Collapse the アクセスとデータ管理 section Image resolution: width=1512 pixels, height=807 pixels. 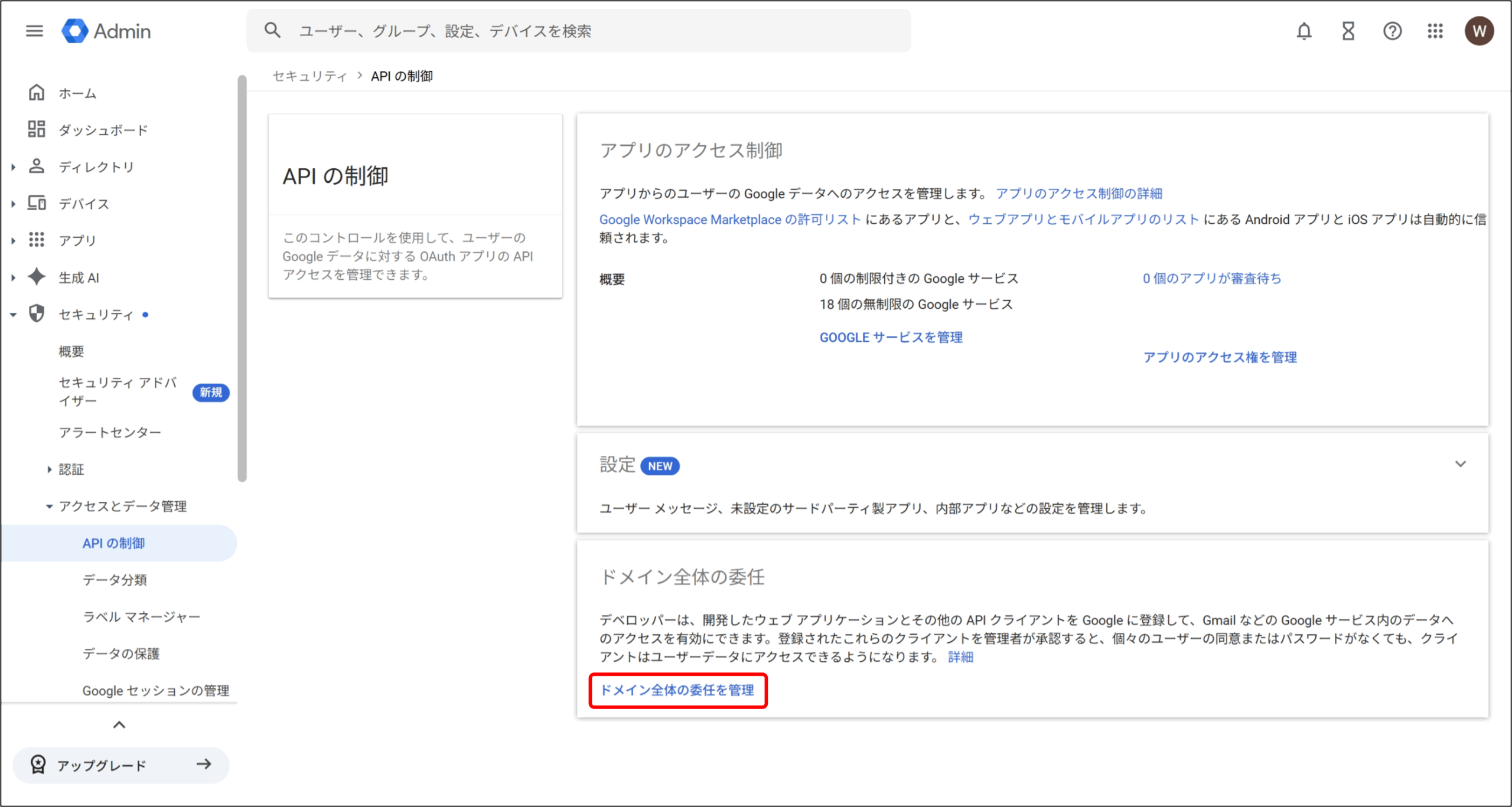(49, 506)
